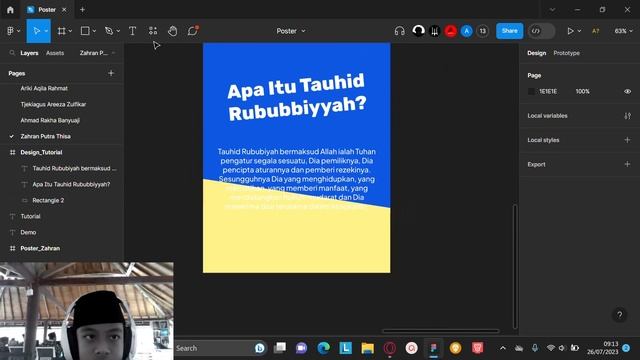The width and height of the screenshot is (640, 360).
Task: Open presentation options dropdown arrow
Action: click(579, 31)
